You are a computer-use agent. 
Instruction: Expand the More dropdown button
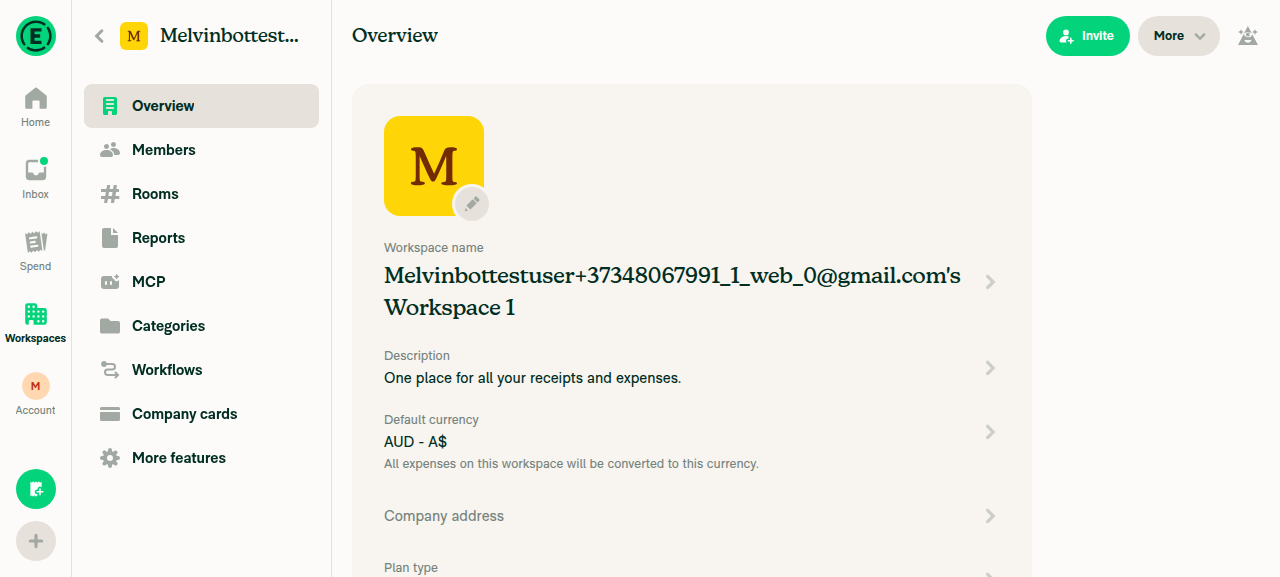[1179, 36]
